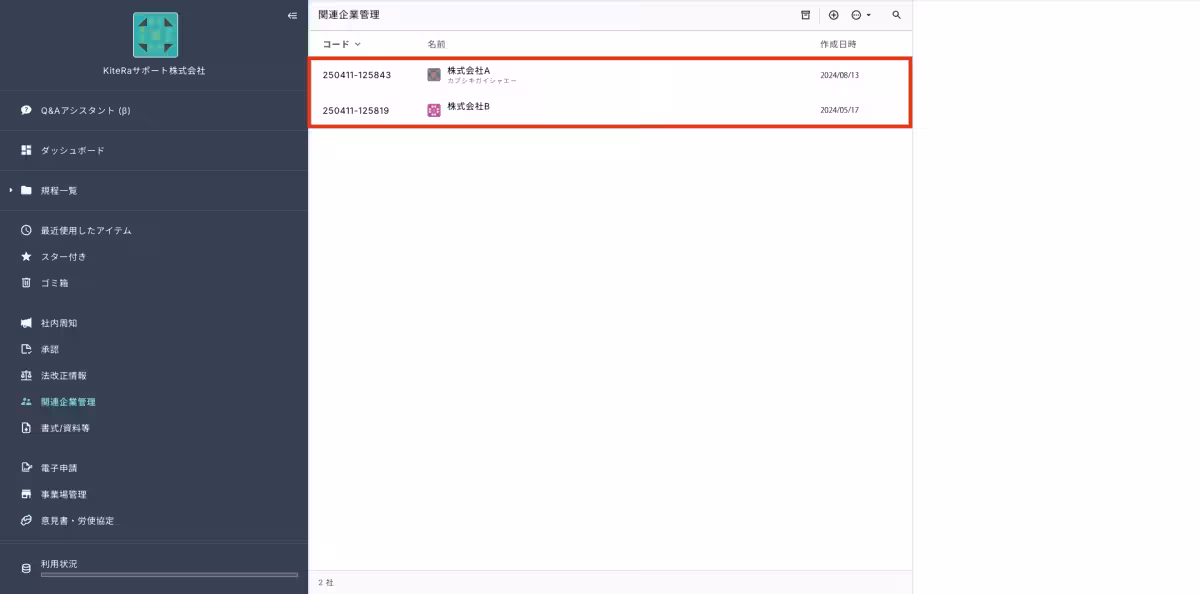Open the 承認 approvals icon
The image size is (1200, 594).
tap(24, 349)
